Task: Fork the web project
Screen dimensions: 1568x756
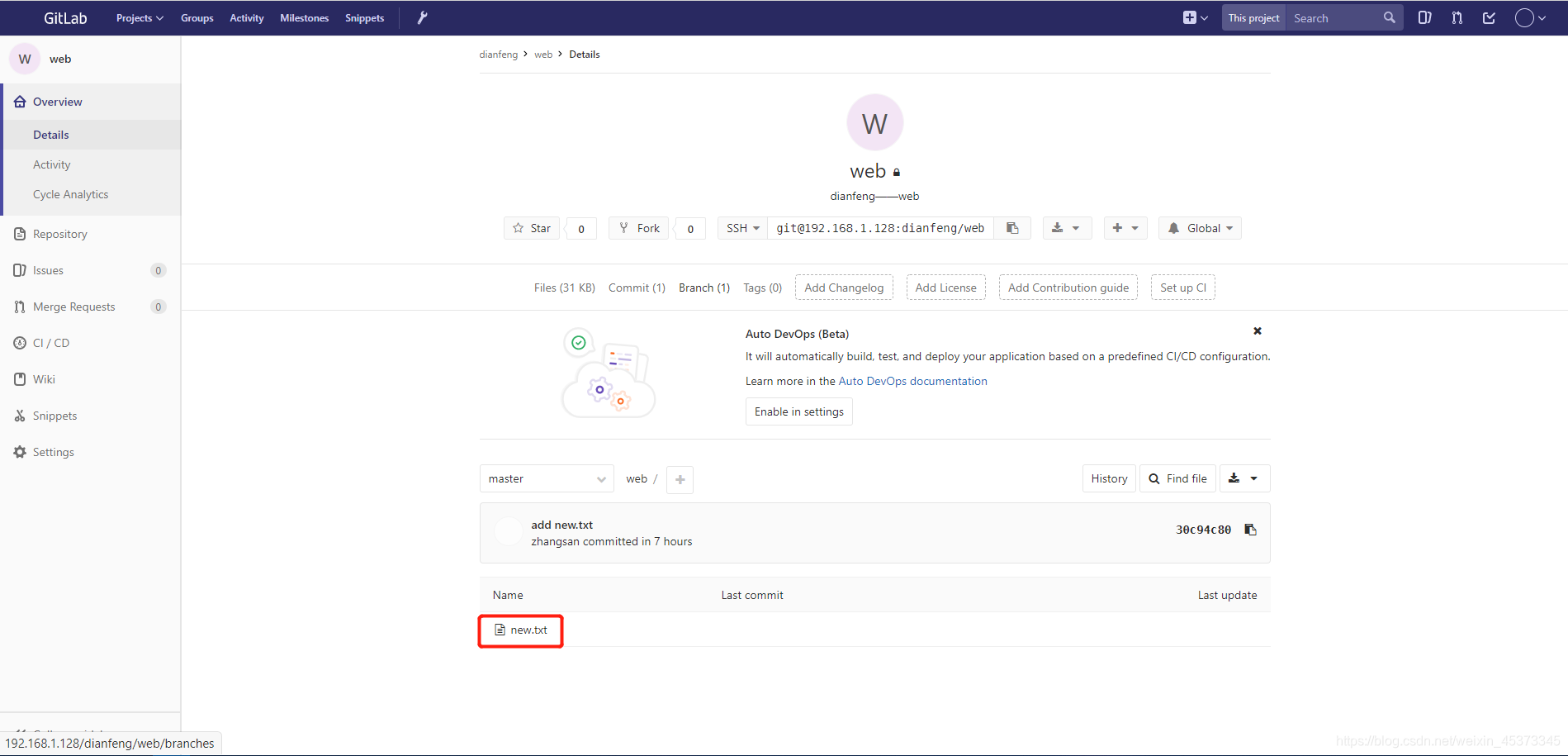Action: 639,228
